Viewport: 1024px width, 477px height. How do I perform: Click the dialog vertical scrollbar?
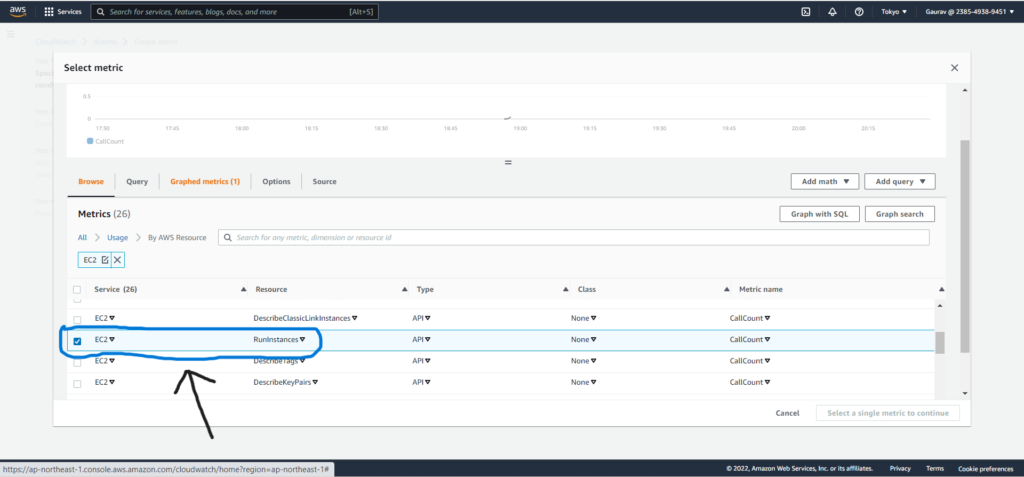click(965, 245)
